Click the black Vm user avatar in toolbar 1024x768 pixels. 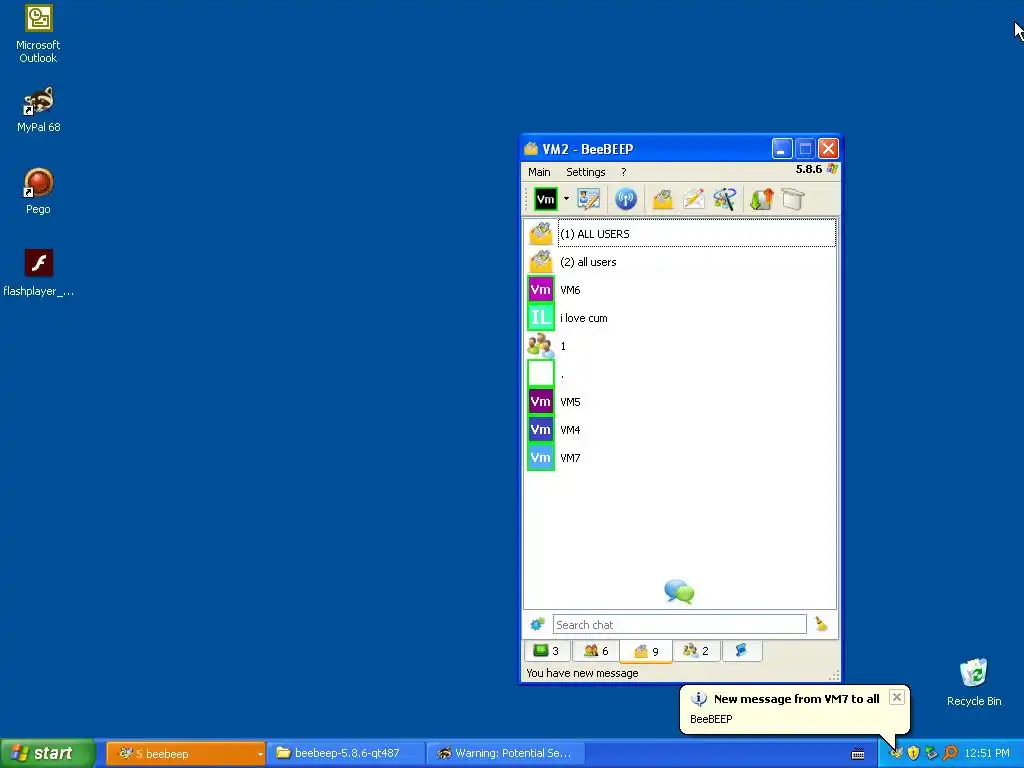click(545, 199)
